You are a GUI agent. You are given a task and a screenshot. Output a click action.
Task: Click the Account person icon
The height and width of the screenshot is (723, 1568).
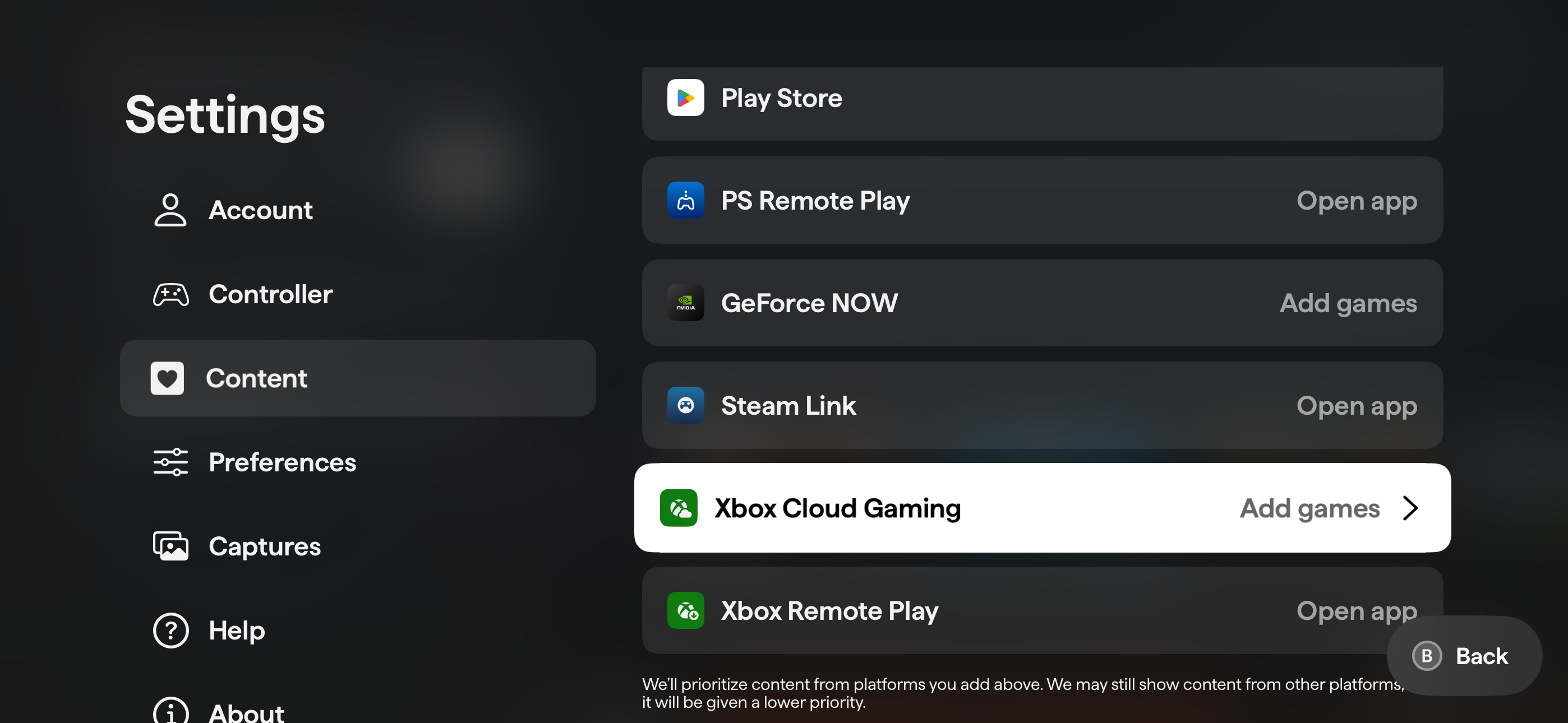[x=170, y=210]
